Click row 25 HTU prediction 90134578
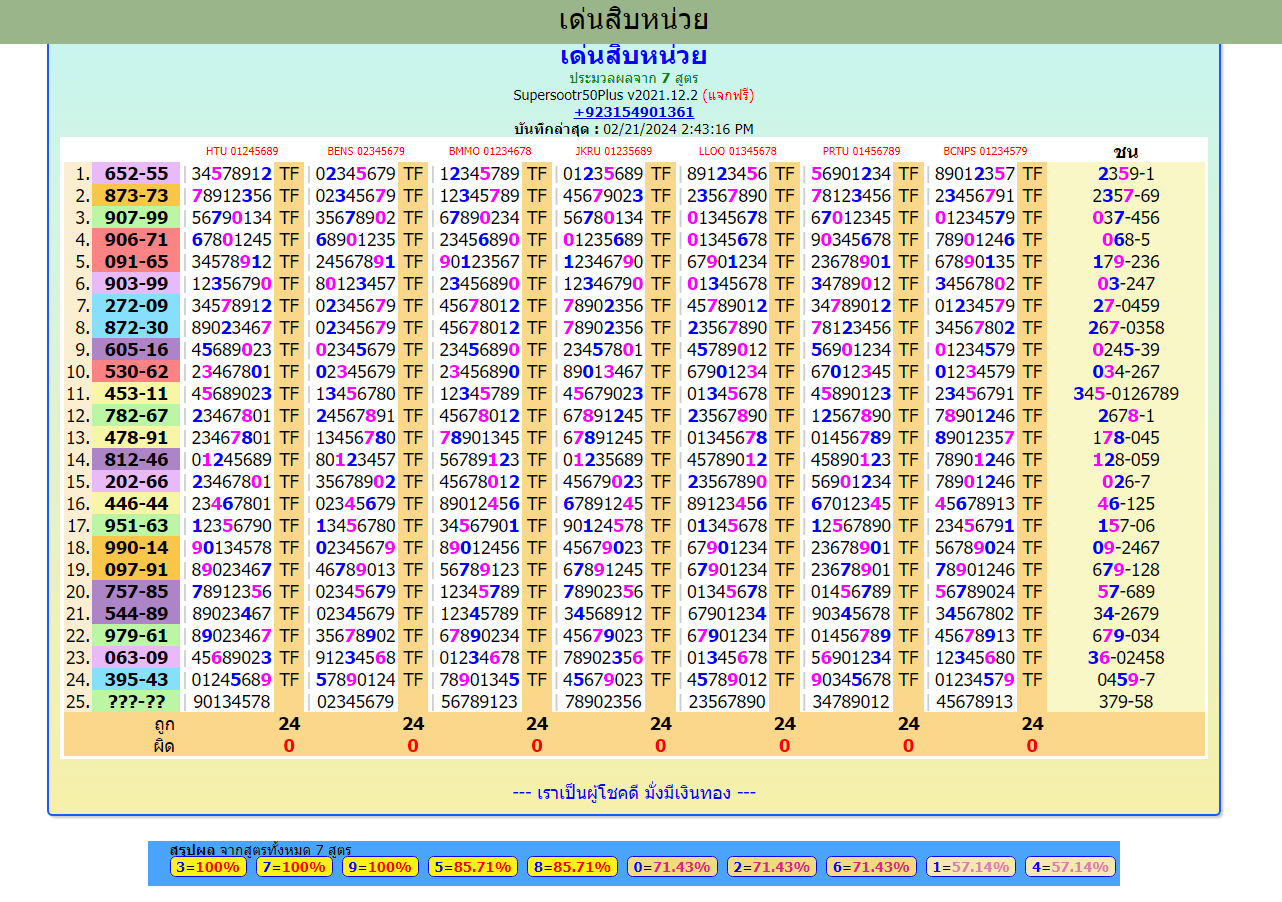The image size is (1282, 902). tap(231, 701)
